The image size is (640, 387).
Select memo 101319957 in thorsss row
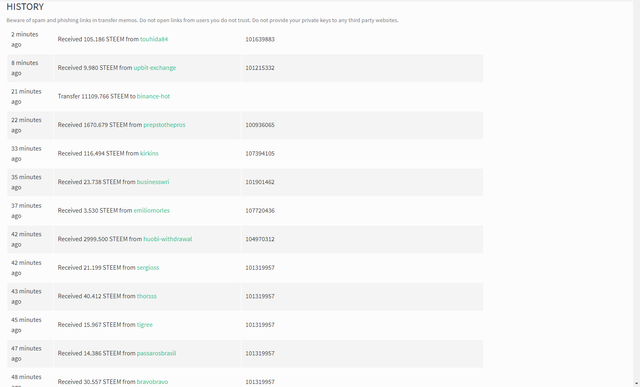[260, 296]
